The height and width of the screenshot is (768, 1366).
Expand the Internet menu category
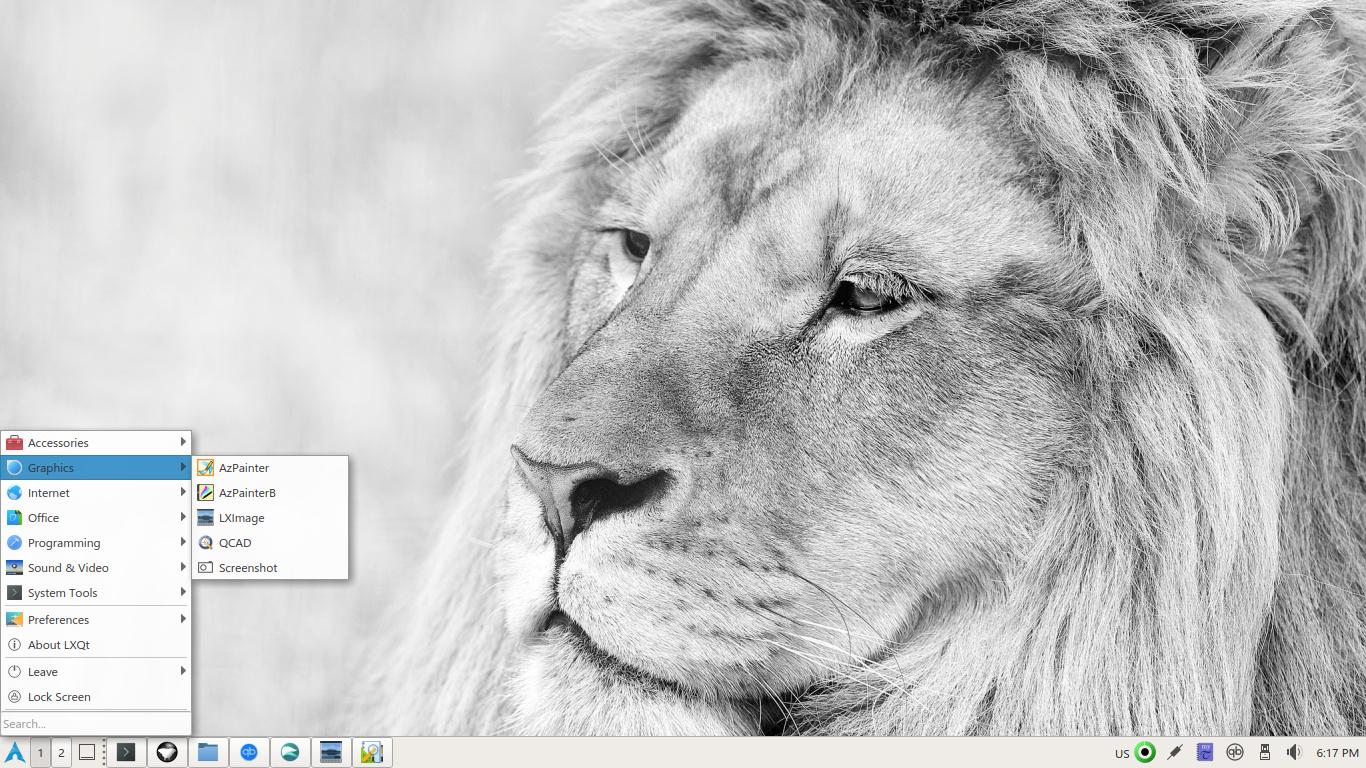click(96, 493)
